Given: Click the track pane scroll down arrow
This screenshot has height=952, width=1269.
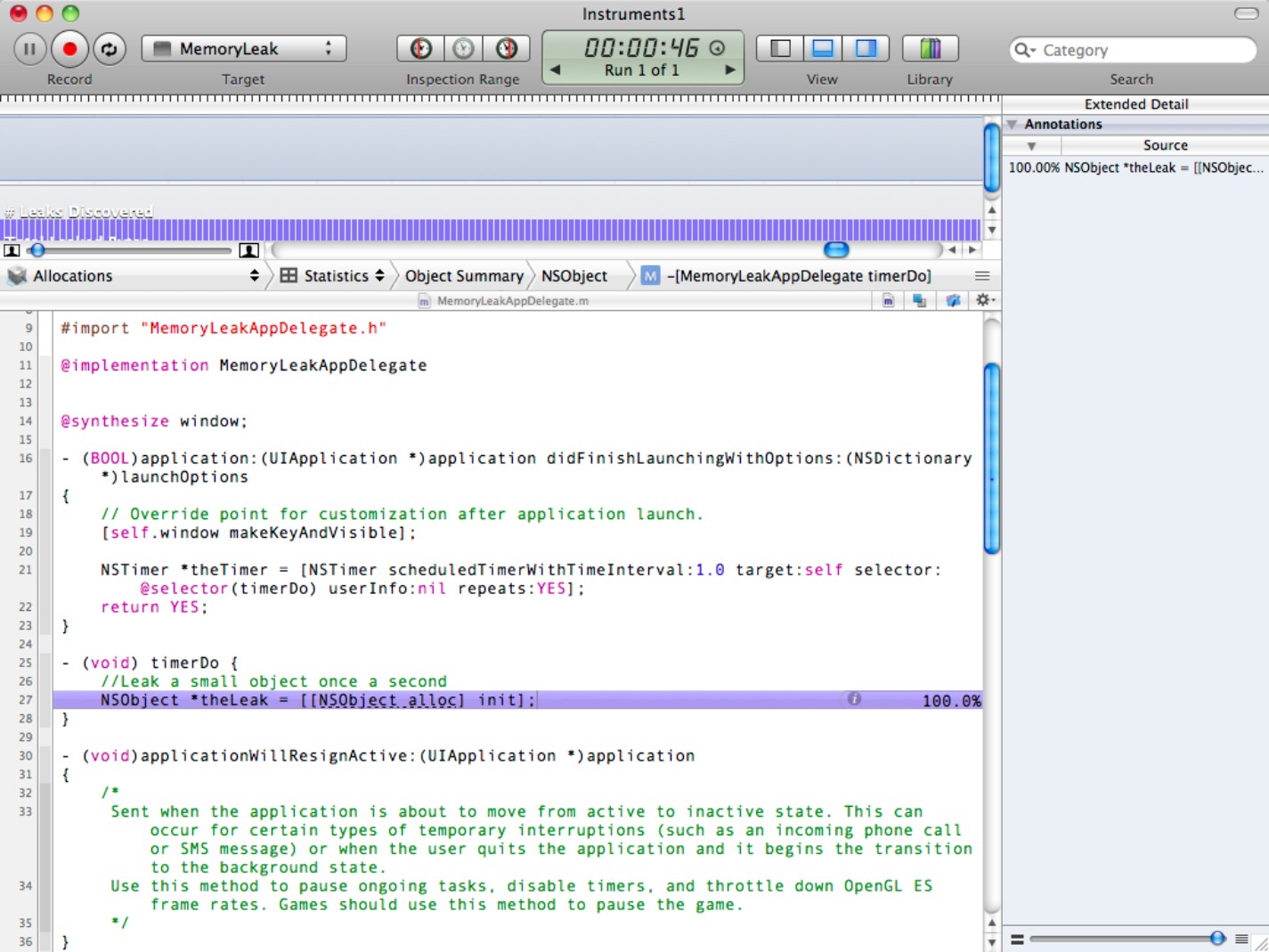Looking at the screenshot, I should tap(992, 230).
